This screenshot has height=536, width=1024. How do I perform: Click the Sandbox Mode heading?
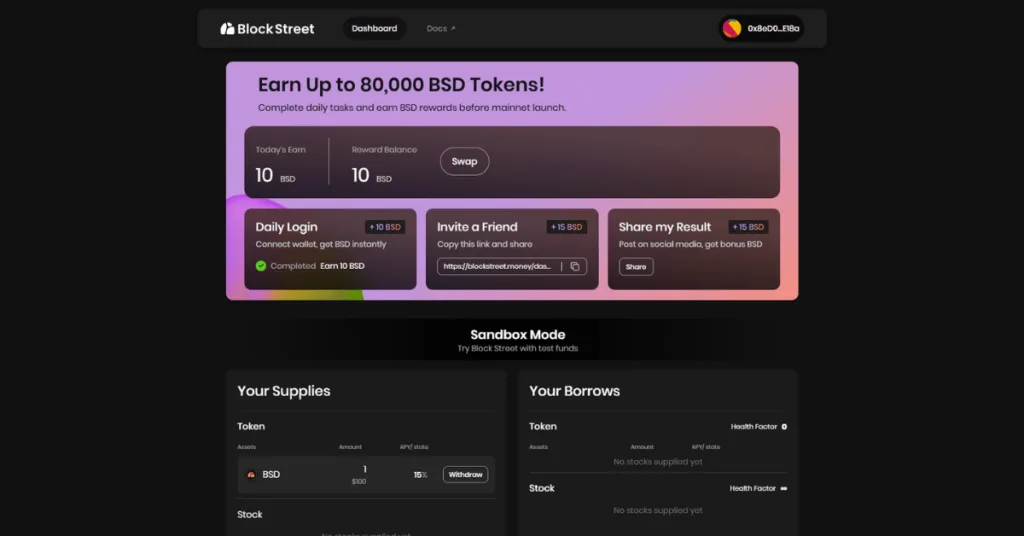[518, 334]
